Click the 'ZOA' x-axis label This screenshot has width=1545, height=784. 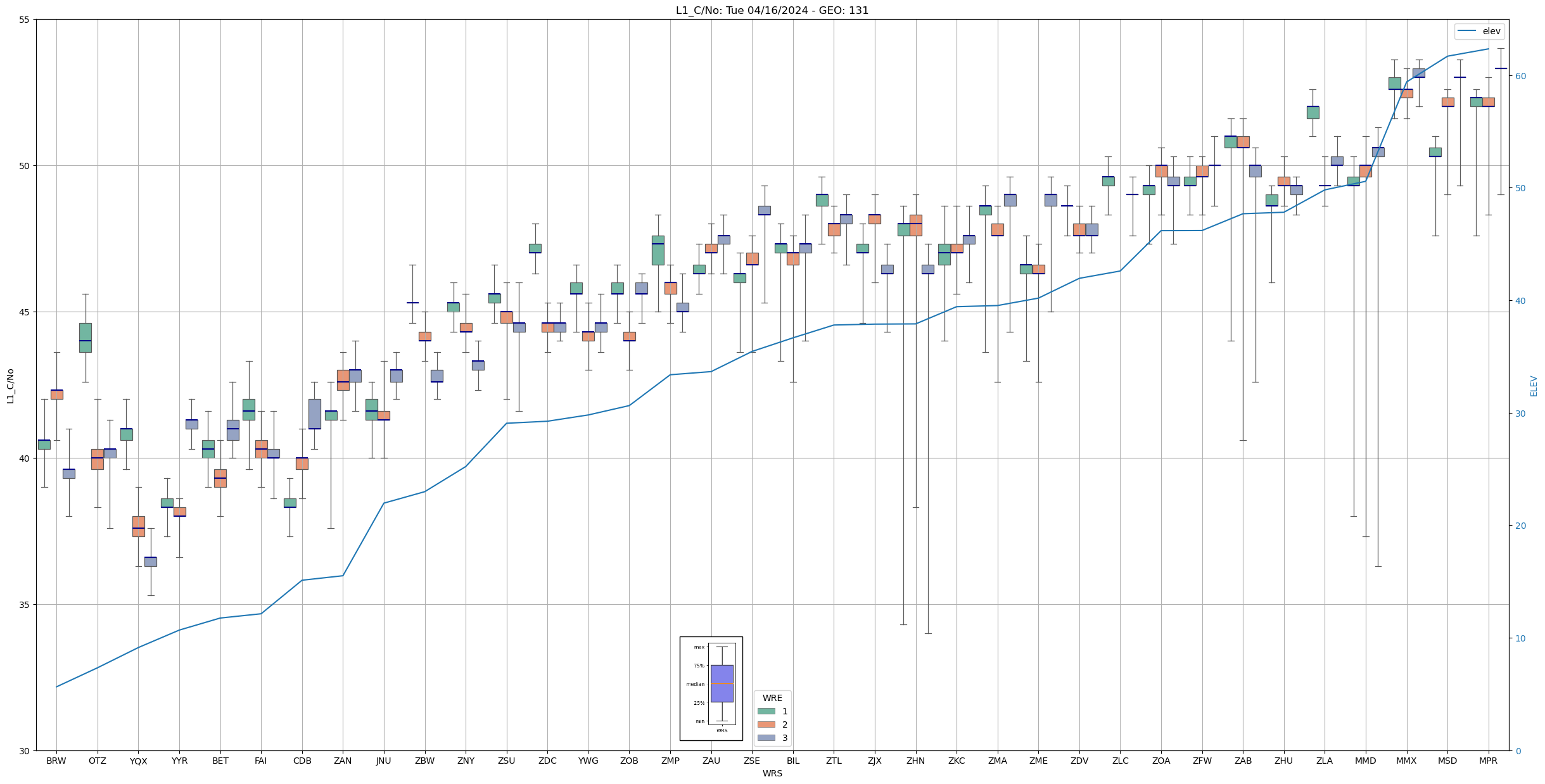coord(1161,761)
